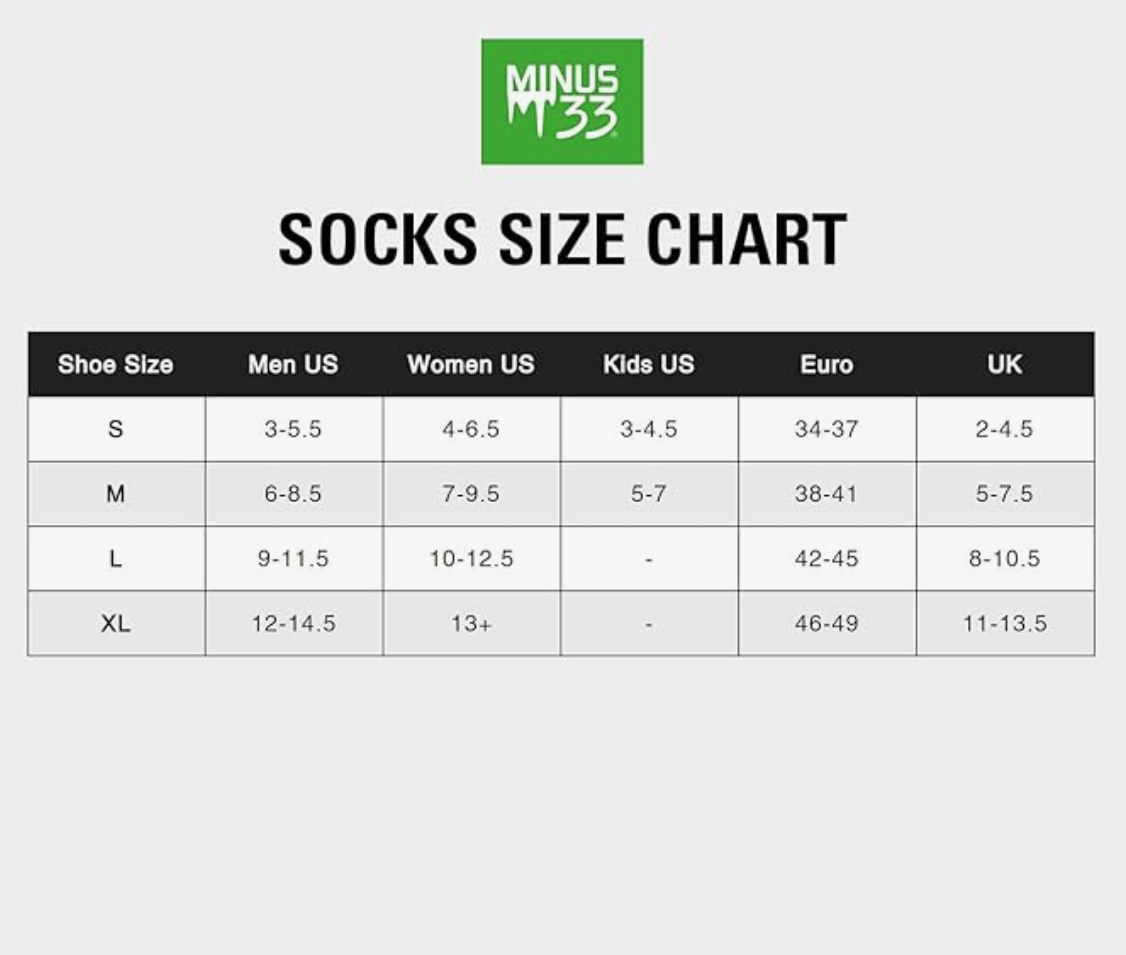Click the Socks Size Chart heading

tap(562, 239)
